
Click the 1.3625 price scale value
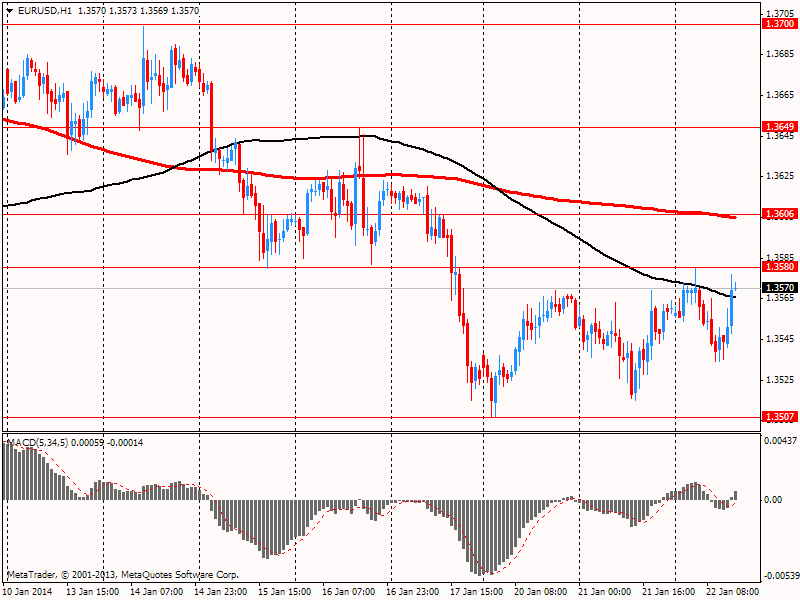point(781,176)
